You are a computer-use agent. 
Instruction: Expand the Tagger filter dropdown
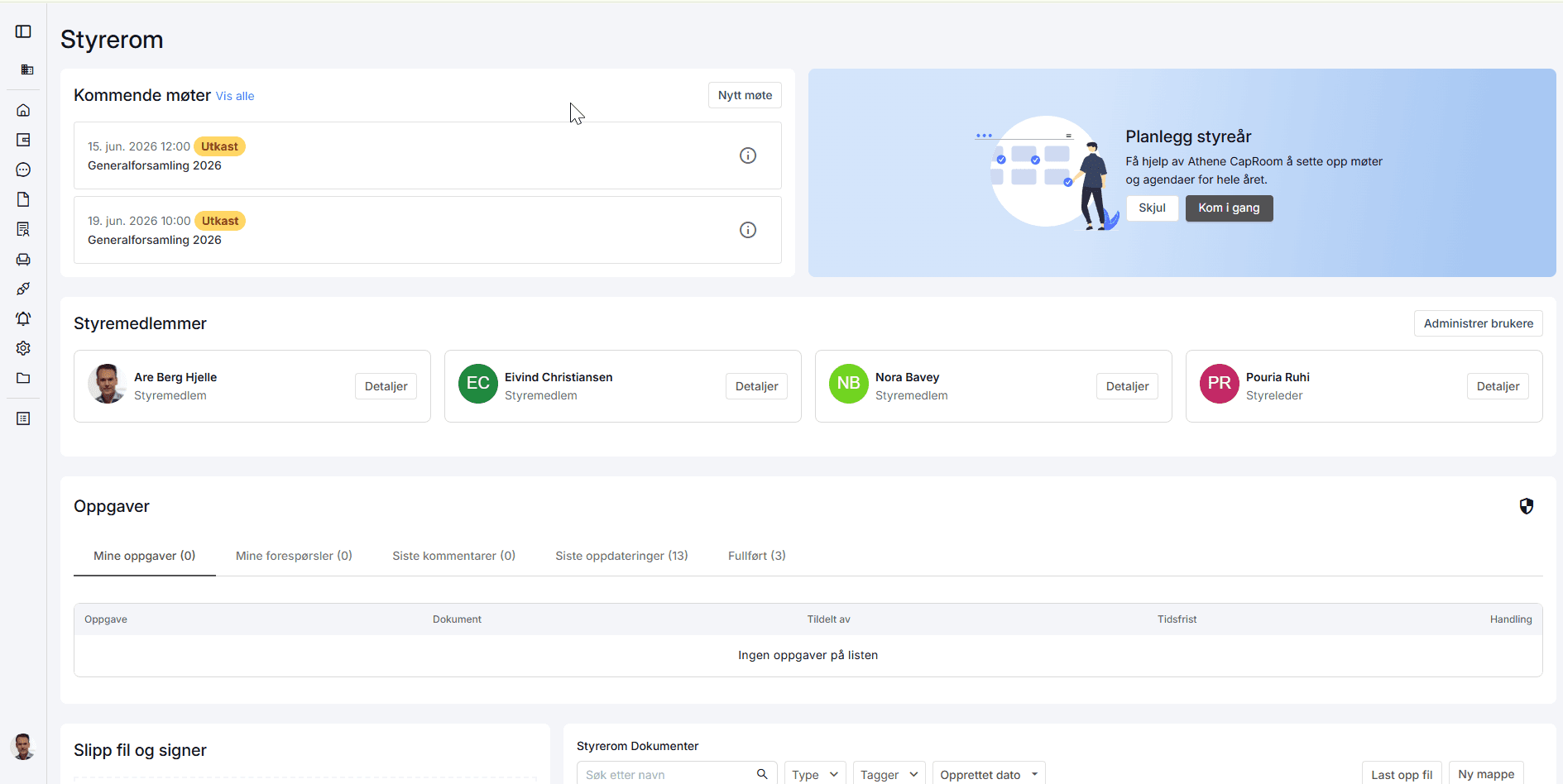[889, 774]
